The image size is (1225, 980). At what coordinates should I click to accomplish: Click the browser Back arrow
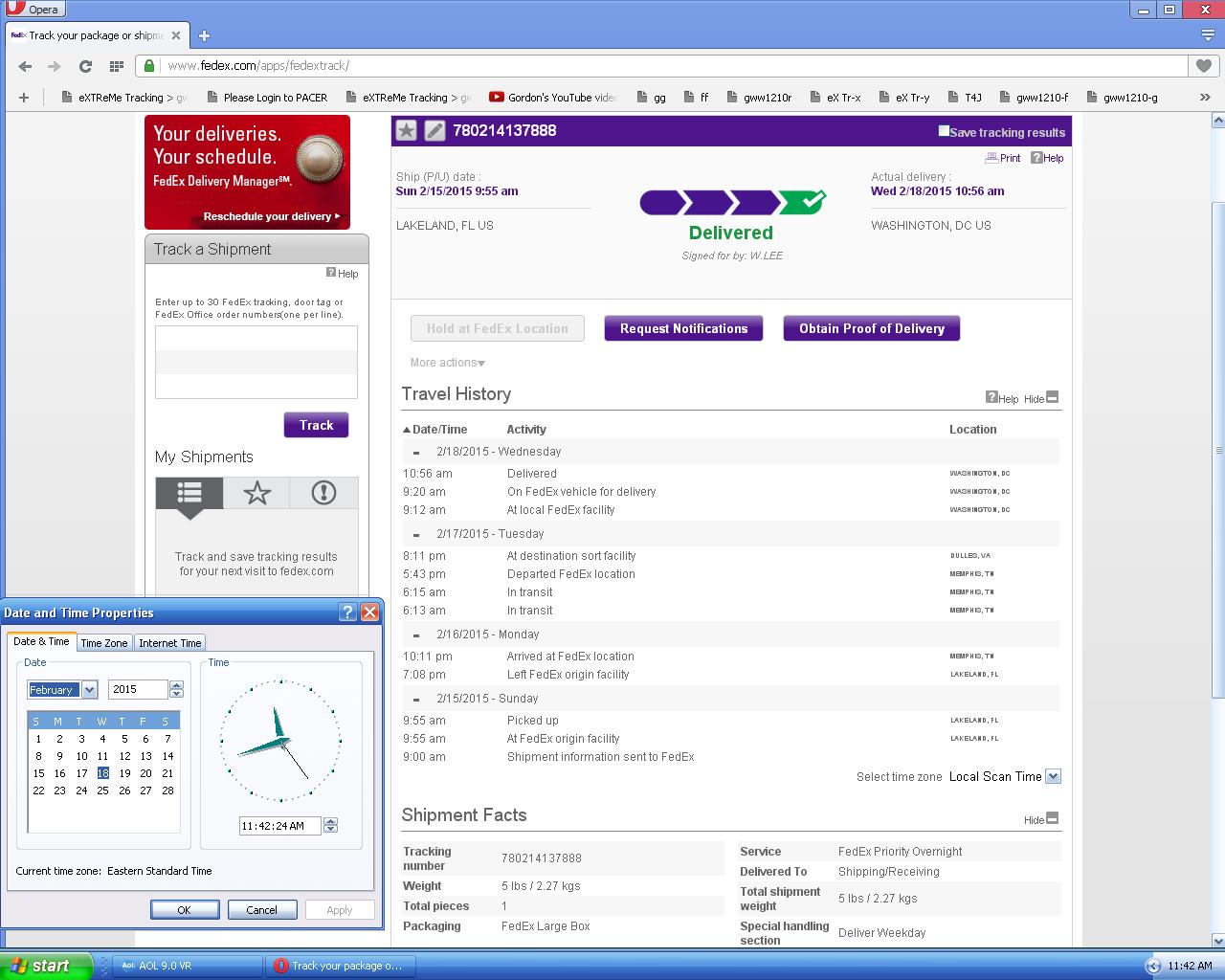(25, 66)
